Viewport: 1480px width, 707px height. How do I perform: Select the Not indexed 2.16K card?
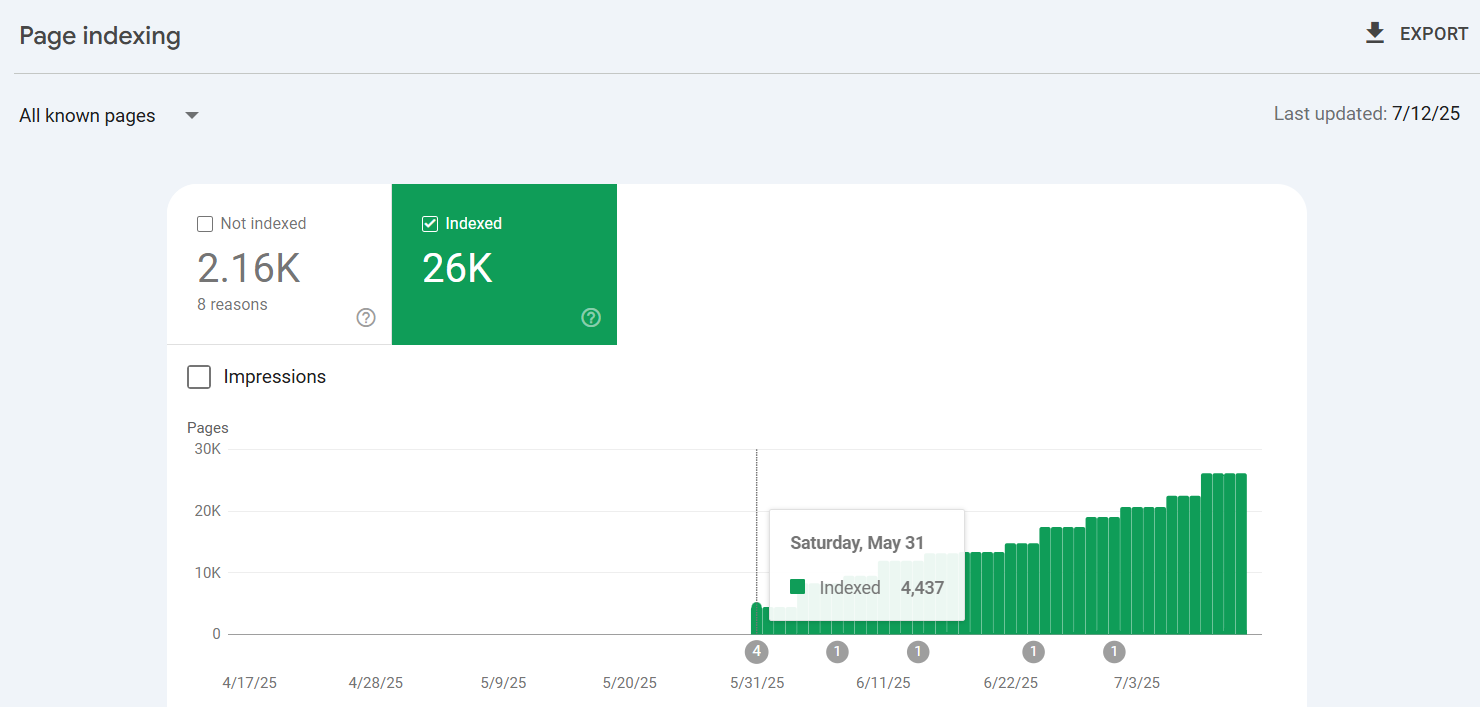click(x=279, y=266)
